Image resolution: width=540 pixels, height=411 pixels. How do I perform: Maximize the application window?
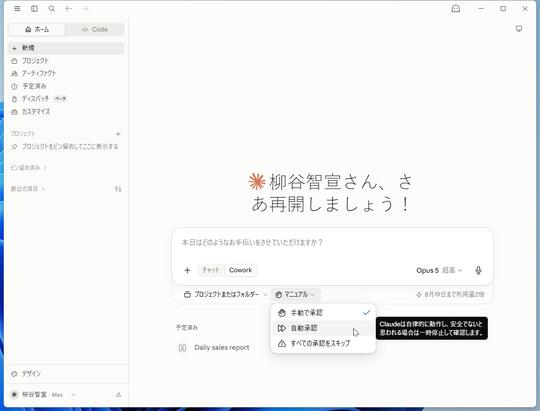click(503, 9)
